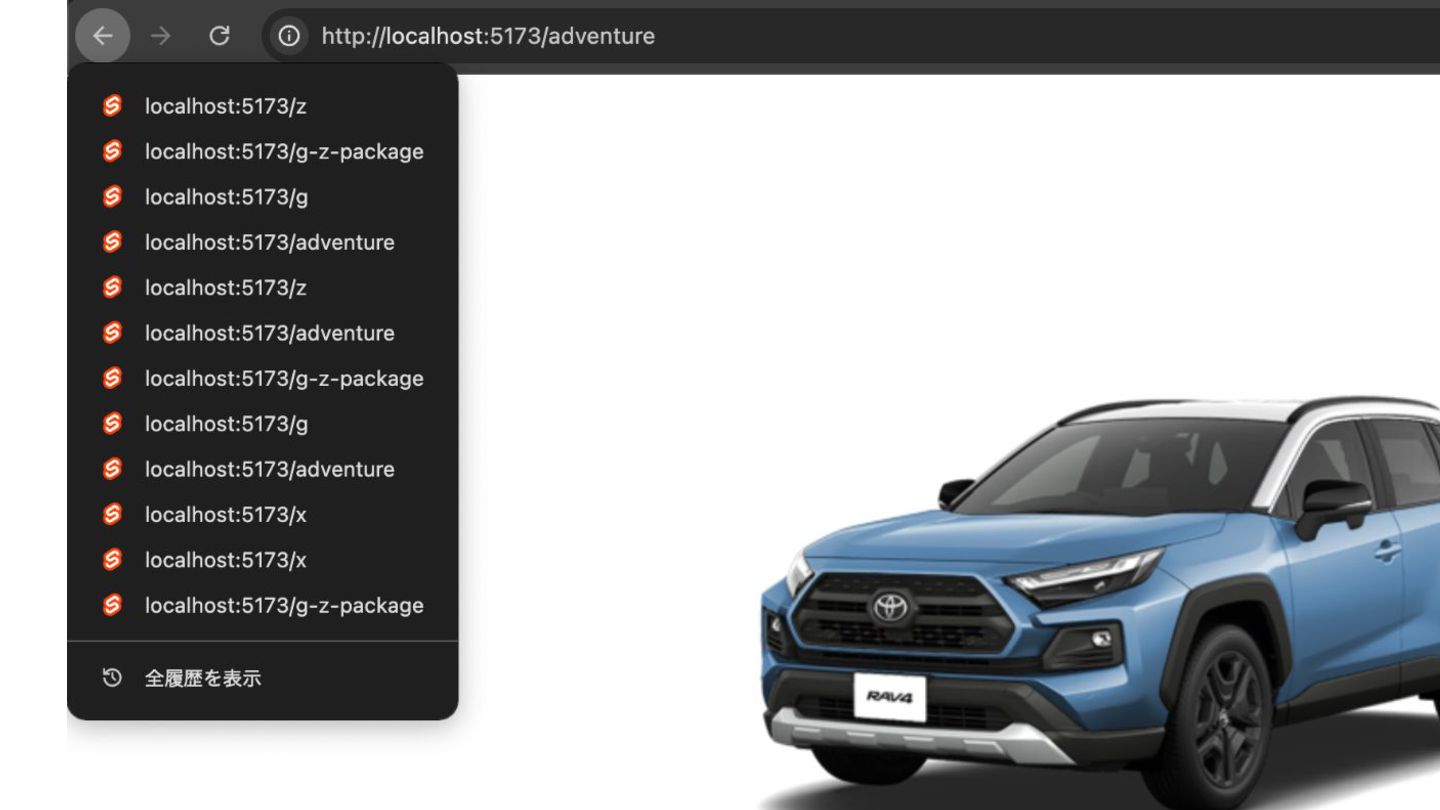Select the adventure entry just above the second /z entry
This screenshot has height=810, width=1440.
click(x=262, y=242)
